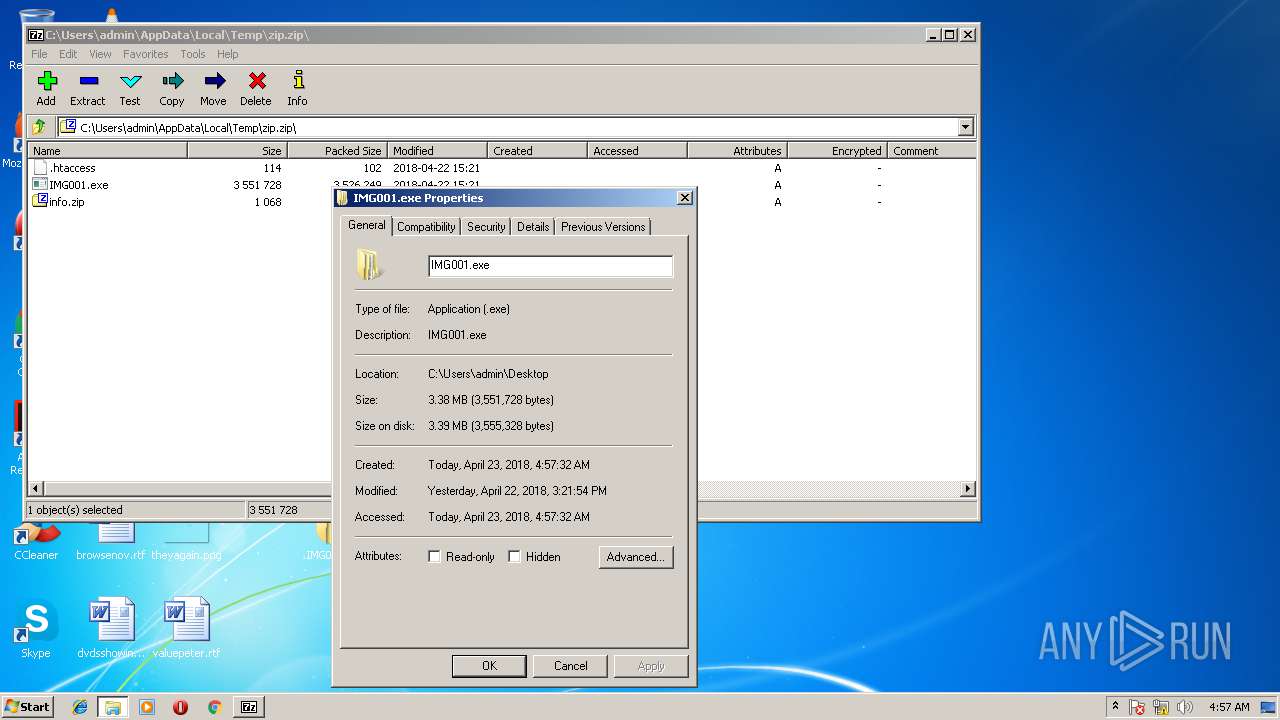Open the Edit menu
The width and height of the screenshot is (1280, 720).
[68, 54]
